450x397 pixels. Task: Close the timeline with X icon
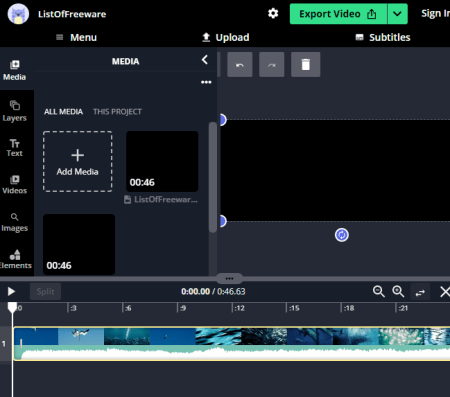click(445, 292)
